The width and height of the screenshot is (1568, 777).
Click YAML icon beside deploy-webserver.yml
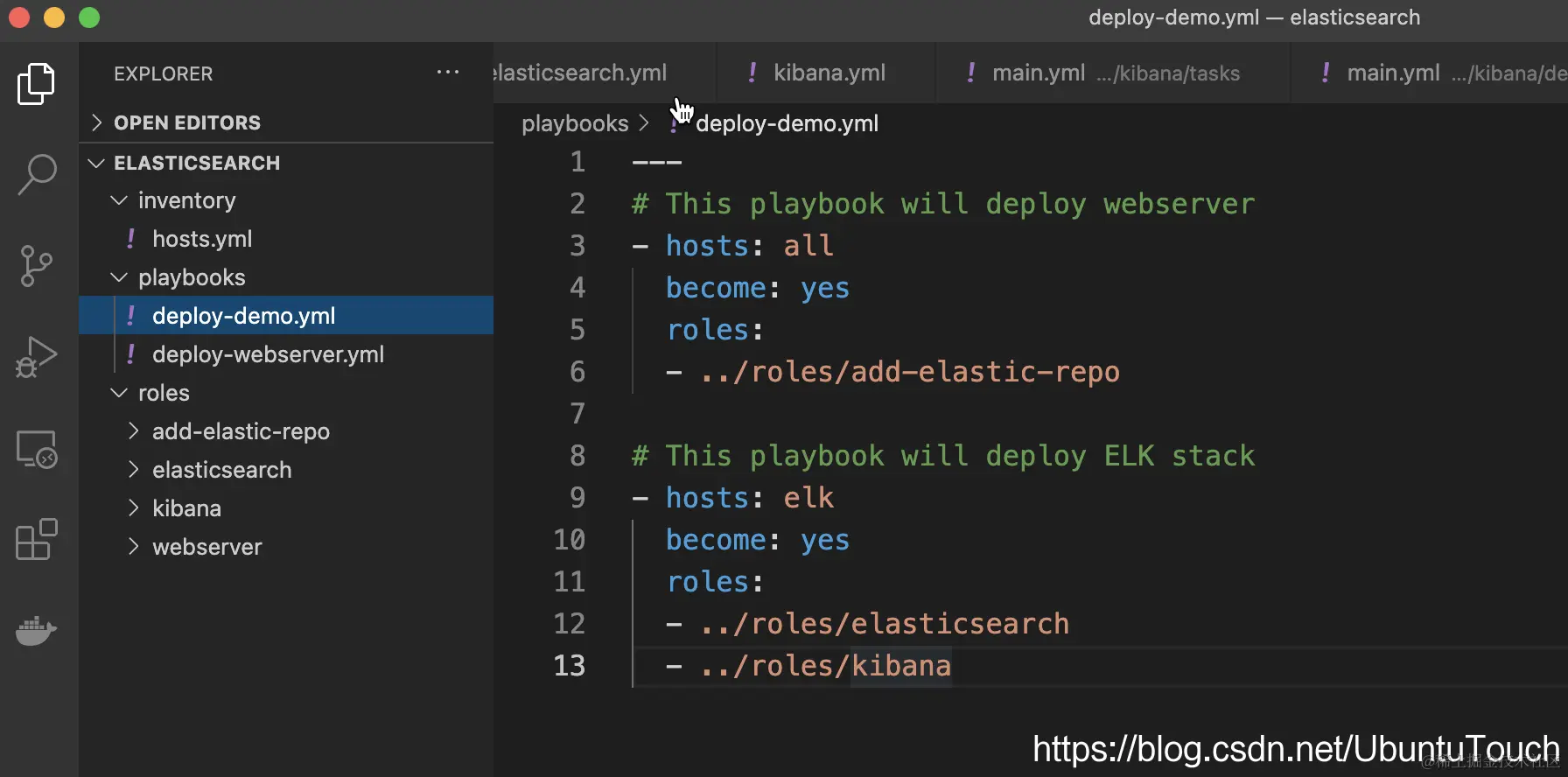(131, 353)
